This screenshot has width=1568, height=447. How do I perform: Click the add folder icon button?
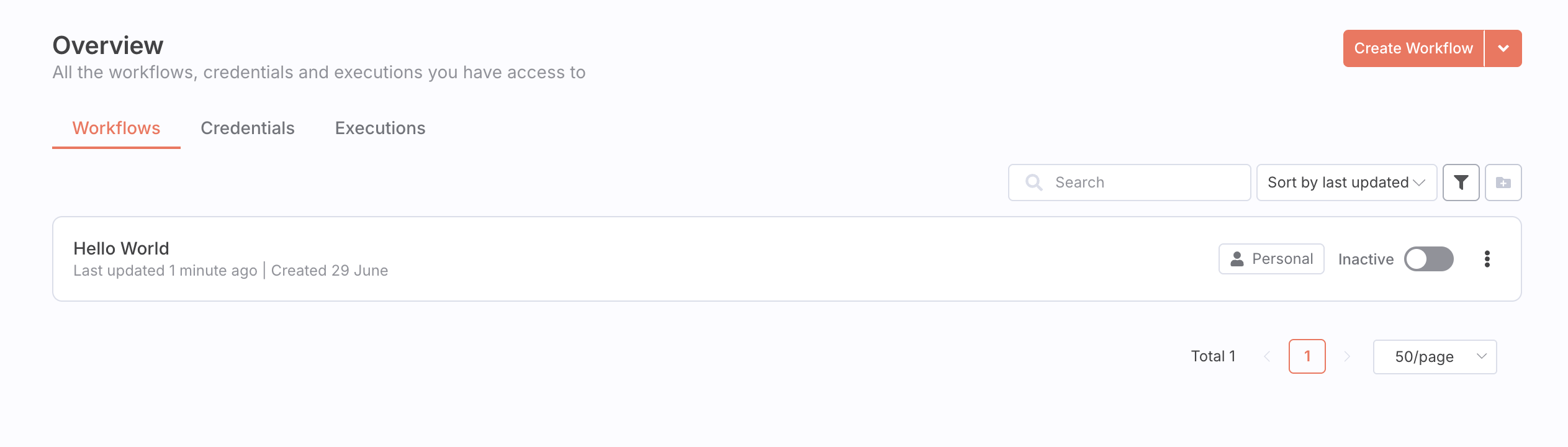[x=1503, y=183]
